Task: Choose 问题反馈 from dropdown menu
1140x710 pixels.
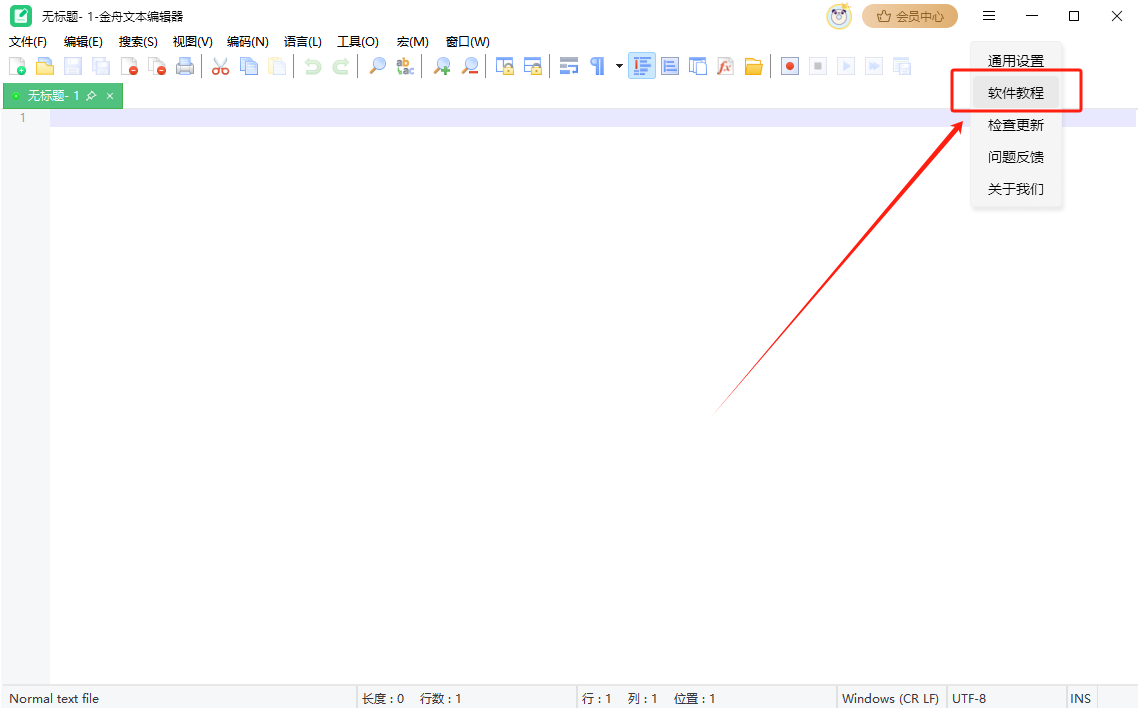Action: pyautogui.click(x=1016, y=157)
